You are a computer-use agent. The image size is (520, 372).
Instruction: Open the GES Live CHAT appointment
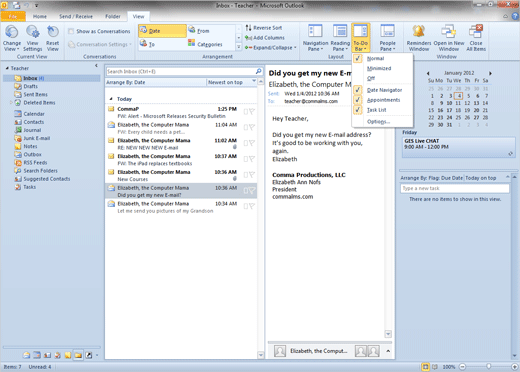(458, 147)
